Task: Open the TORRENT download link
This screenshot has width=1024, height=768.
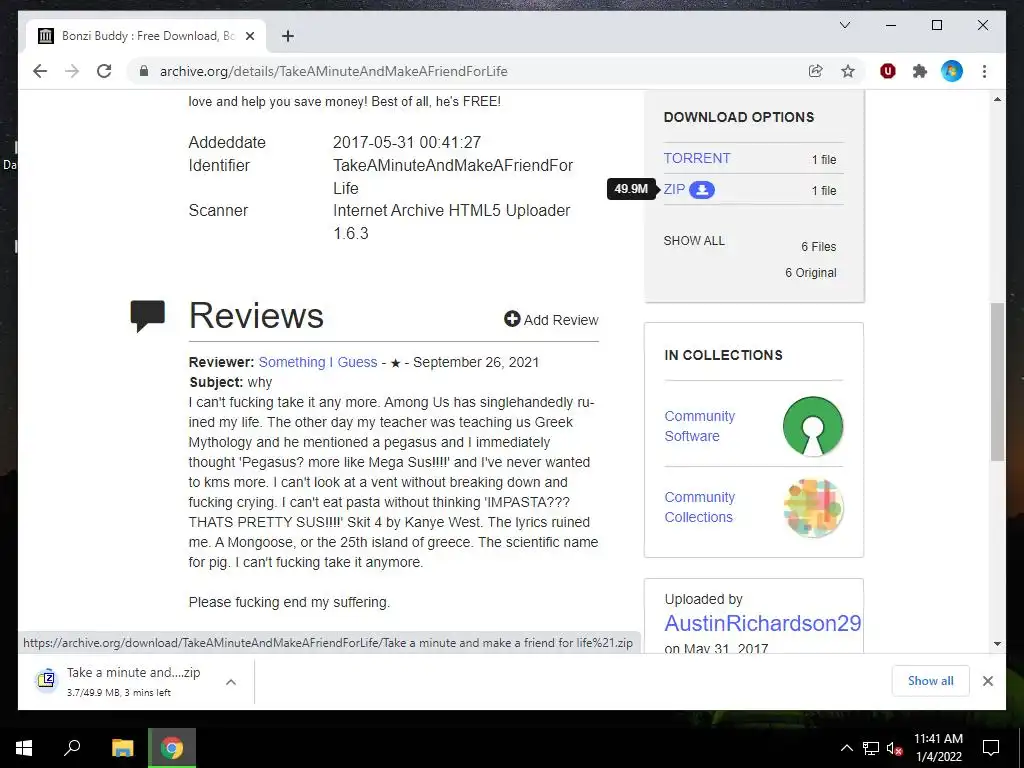Action: coord(697,158)
